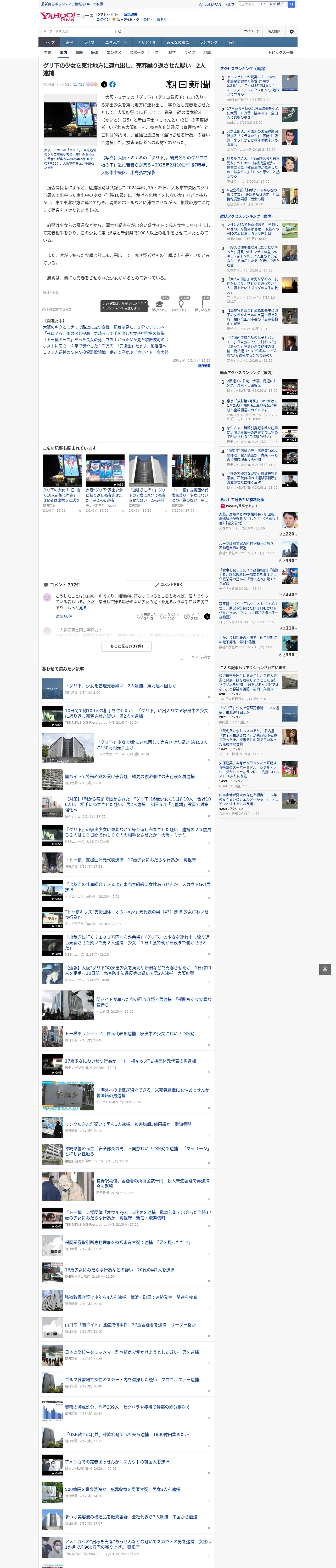Image resolution: width=336 pixels, height=1568 pixels.
Task: Open the スポーツ category tab
Action: [x=137, y=52]
